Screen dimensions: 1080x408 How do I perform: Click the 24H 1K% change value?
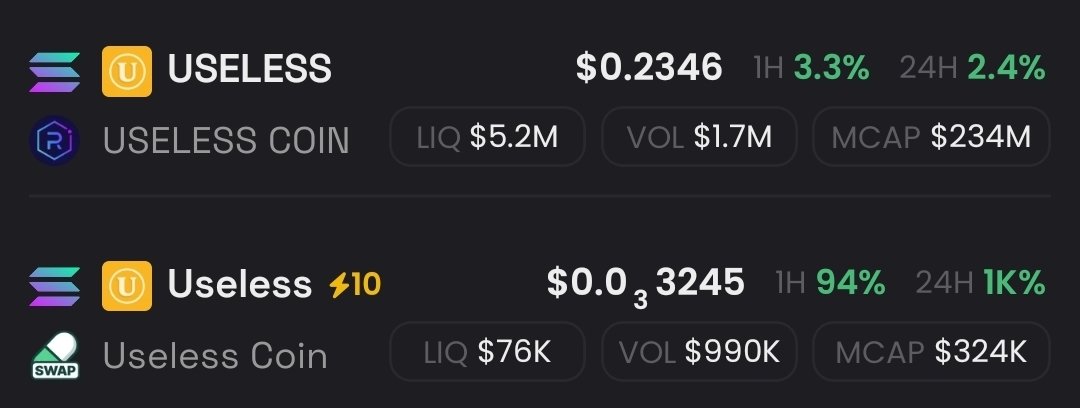[x=1013, y=284]
